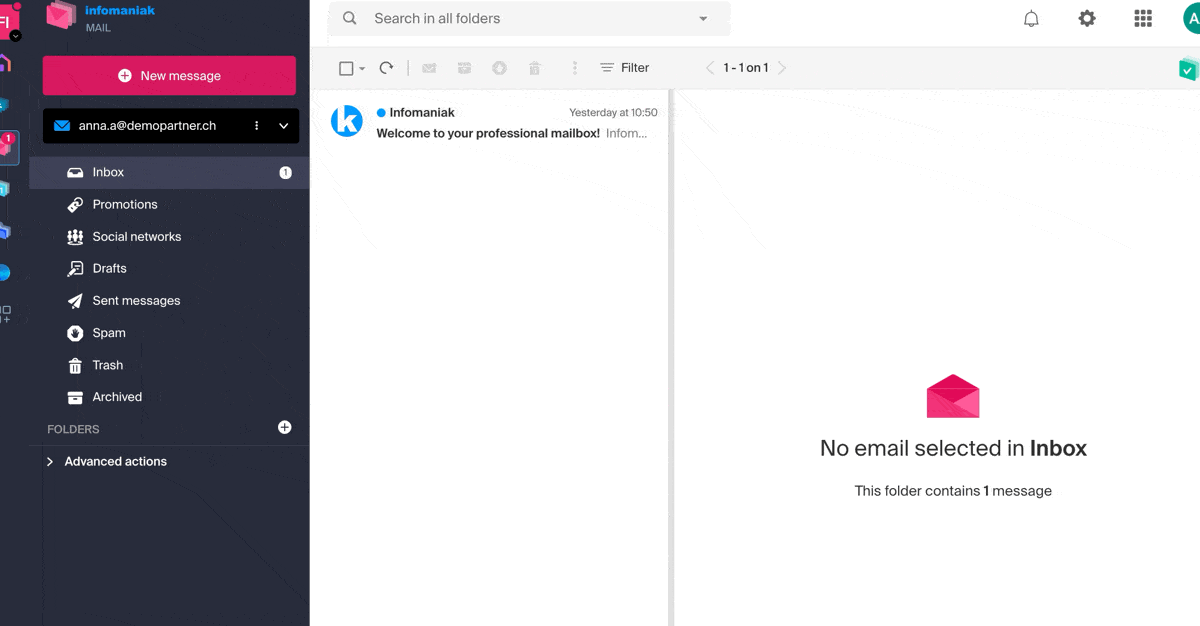Click the archive toolbar icon
Screen dimensions: 1200x626
pos(464,68)
